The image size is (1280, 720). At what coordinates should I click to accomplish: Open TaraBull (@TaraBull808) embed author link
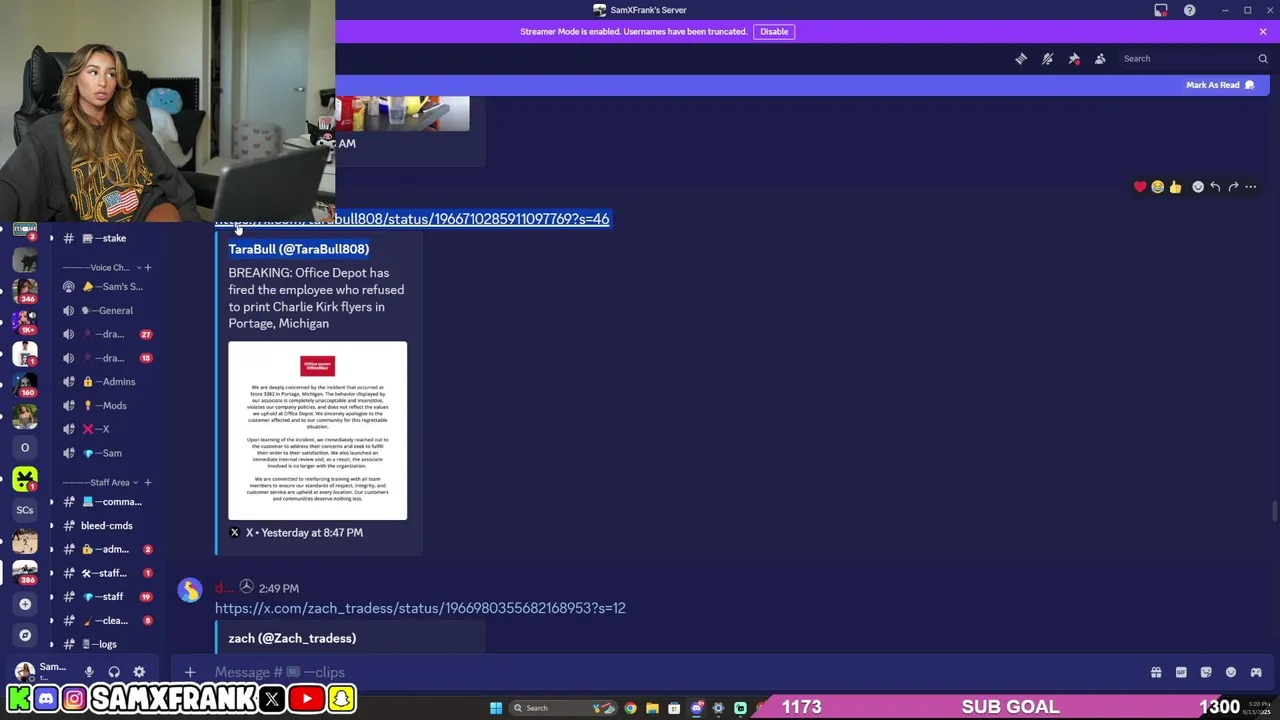pyautogui.click(x=298, y=249)
